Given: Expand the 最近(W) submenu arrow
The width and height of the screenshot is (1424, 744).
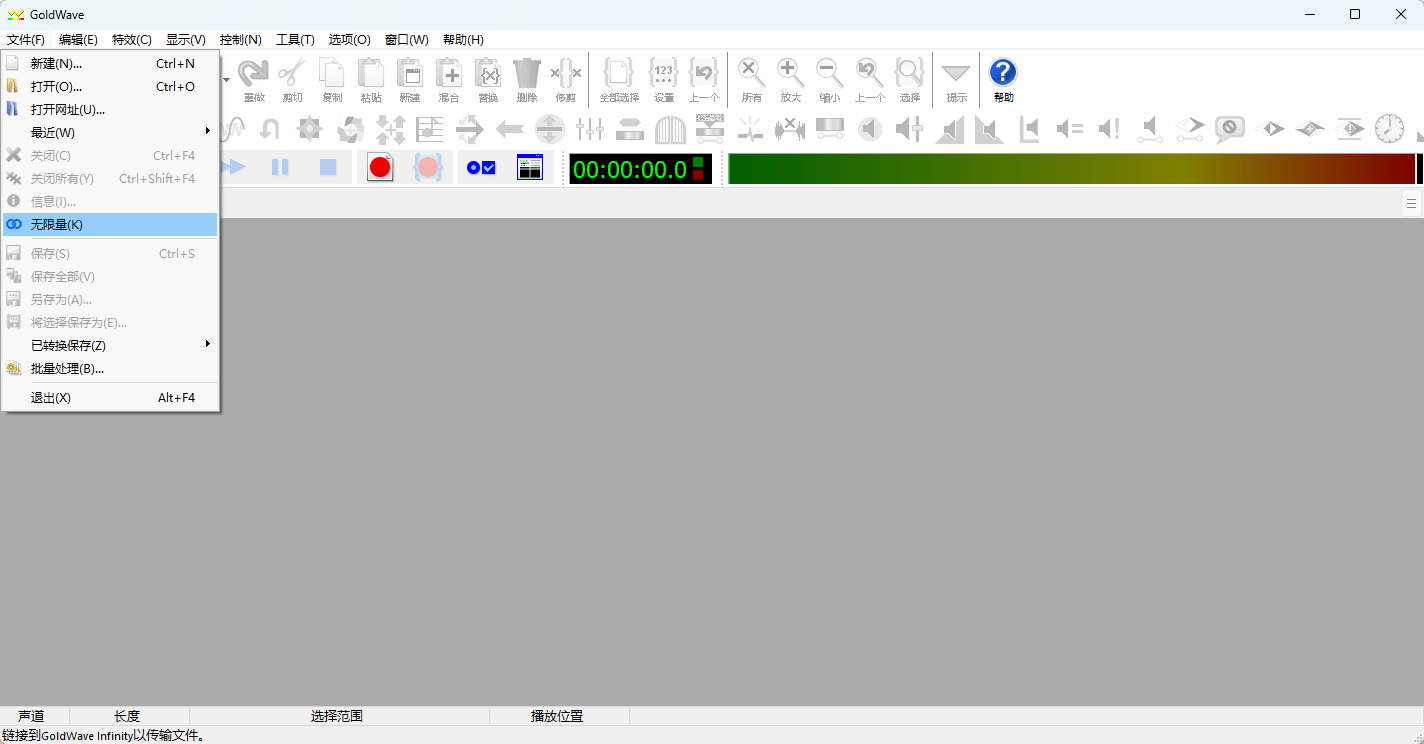Looking at the screenshot, I should point(208,131).
